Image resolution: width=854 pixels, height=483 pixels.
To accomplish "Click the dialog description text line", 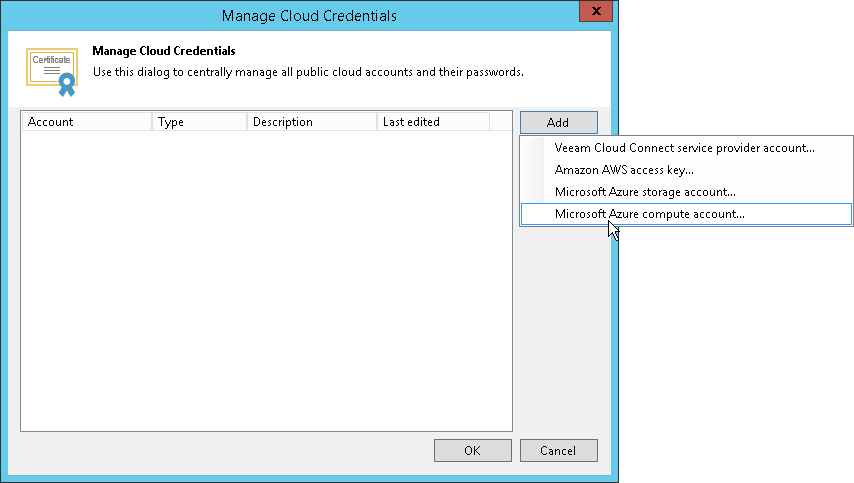I will tap(308, 72).
